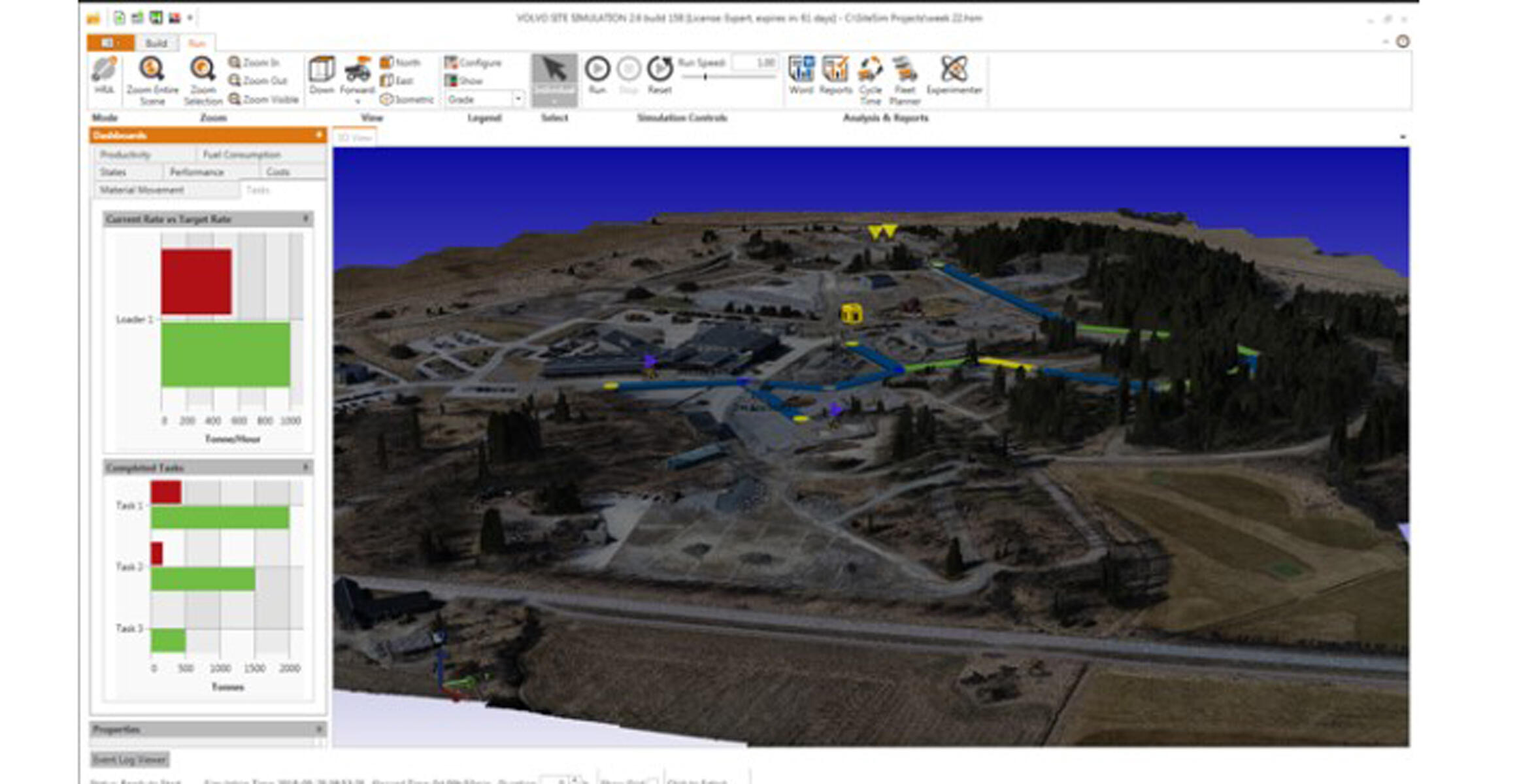Open the Reports icon in the ribbon

[835, 71]
